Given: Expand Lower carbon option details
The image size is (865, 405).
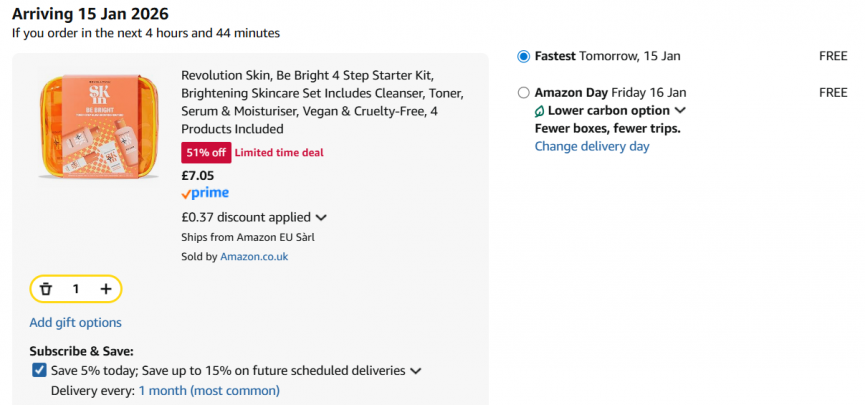Looking at the screenshot, I should [680, 111].
